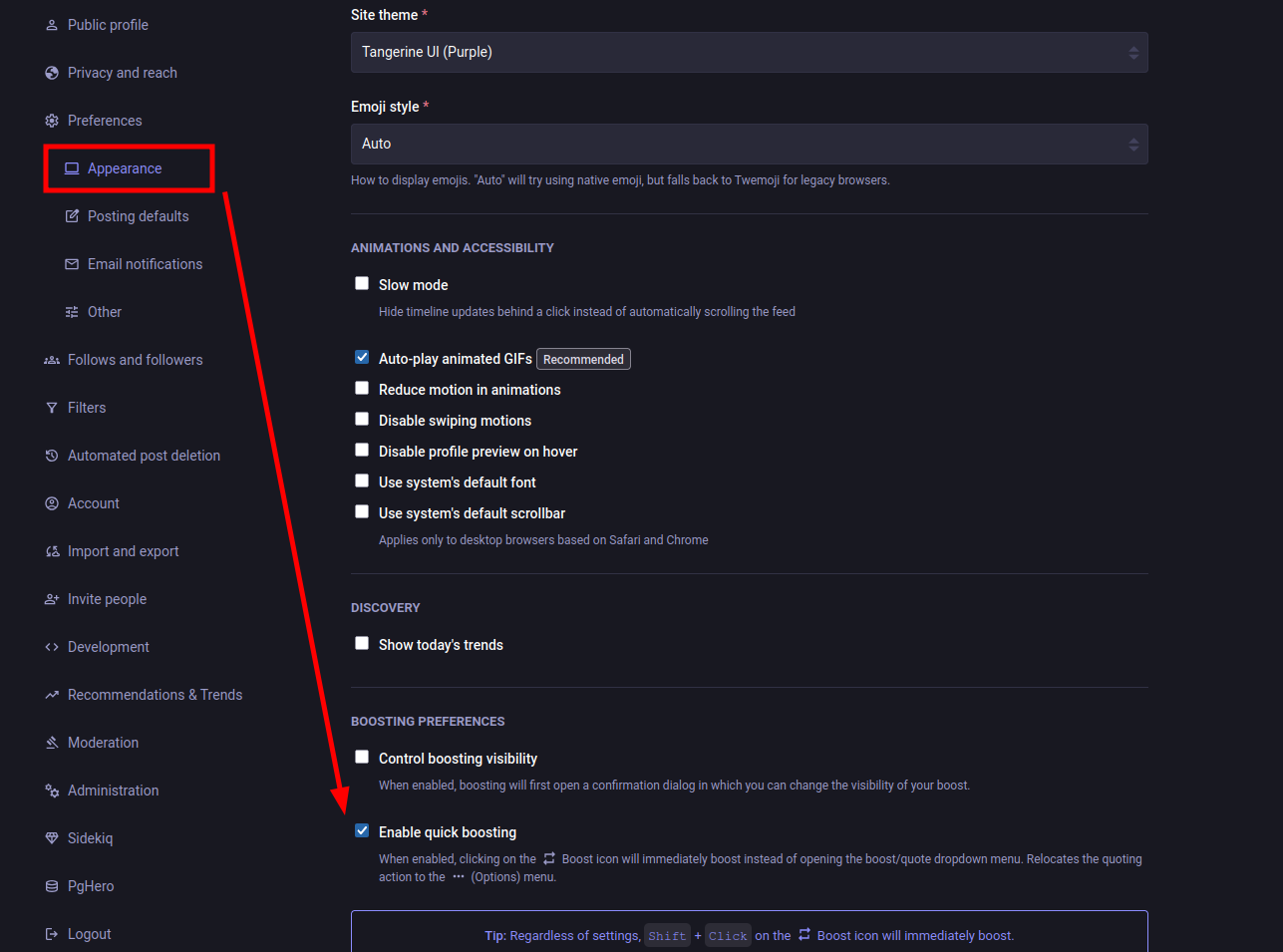Screen dimensions: 1283x952
Task: Click the PgHero database icon
Action: (52, 886)
